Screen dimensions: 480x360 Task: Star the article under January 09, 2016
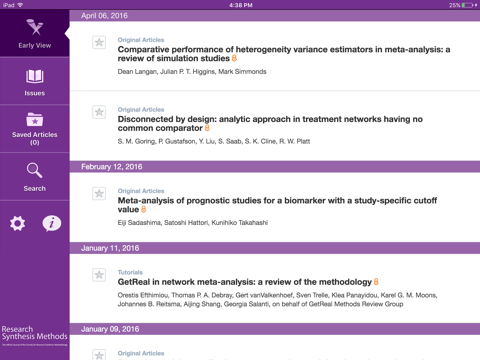99,355
